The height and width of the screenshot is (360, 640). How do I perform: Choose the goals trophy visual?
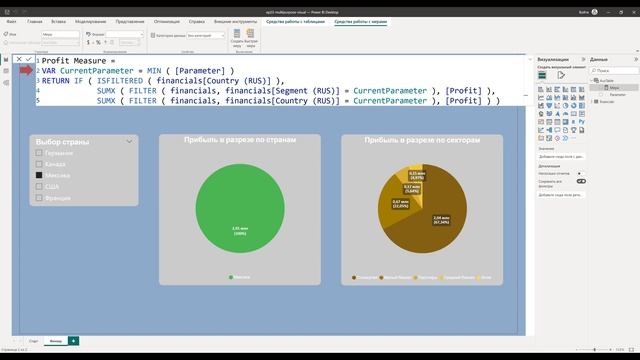click(x=573, y=130)
